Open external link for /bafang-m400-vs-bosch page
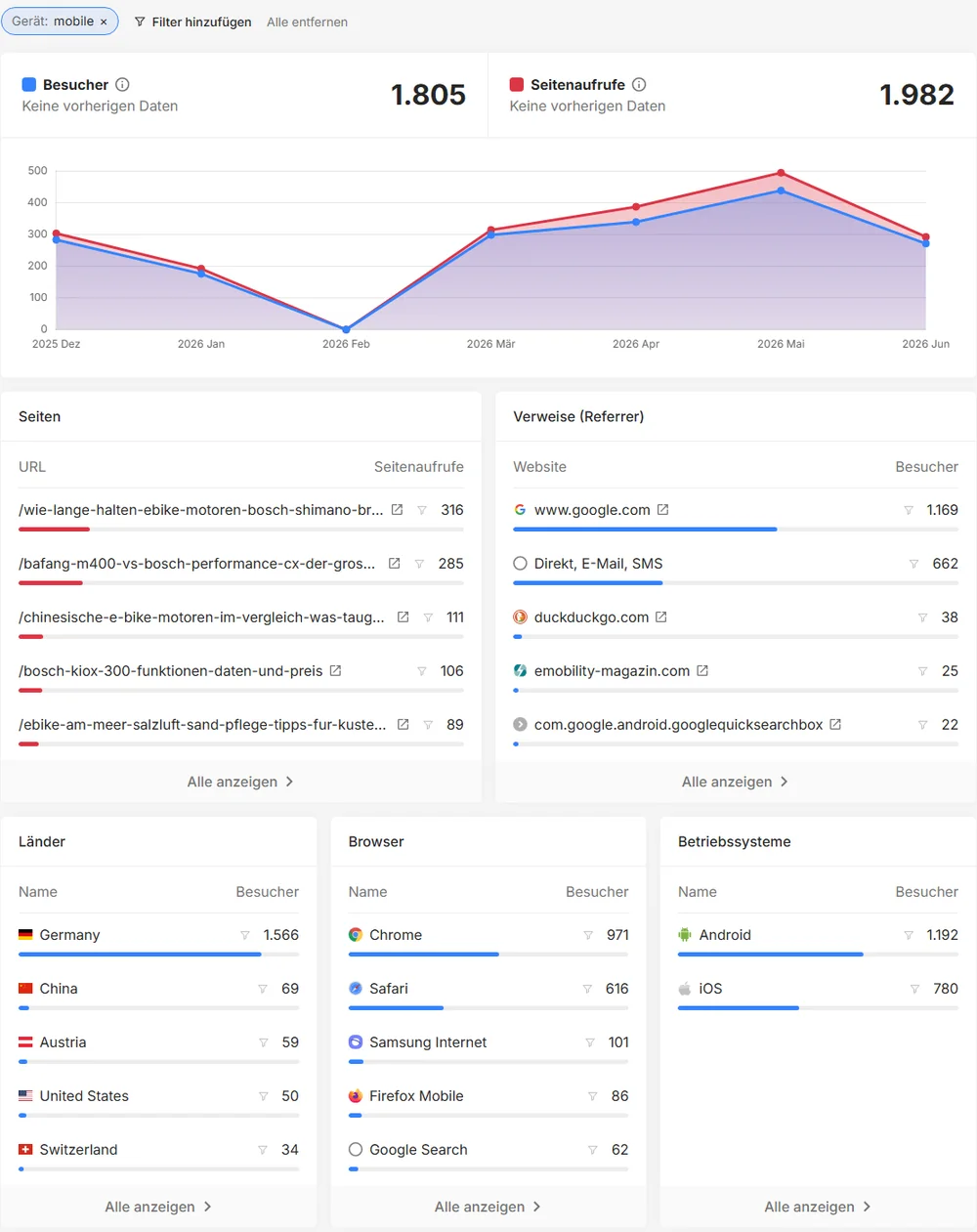977x1232 pixels. click(x=395, y=564)
